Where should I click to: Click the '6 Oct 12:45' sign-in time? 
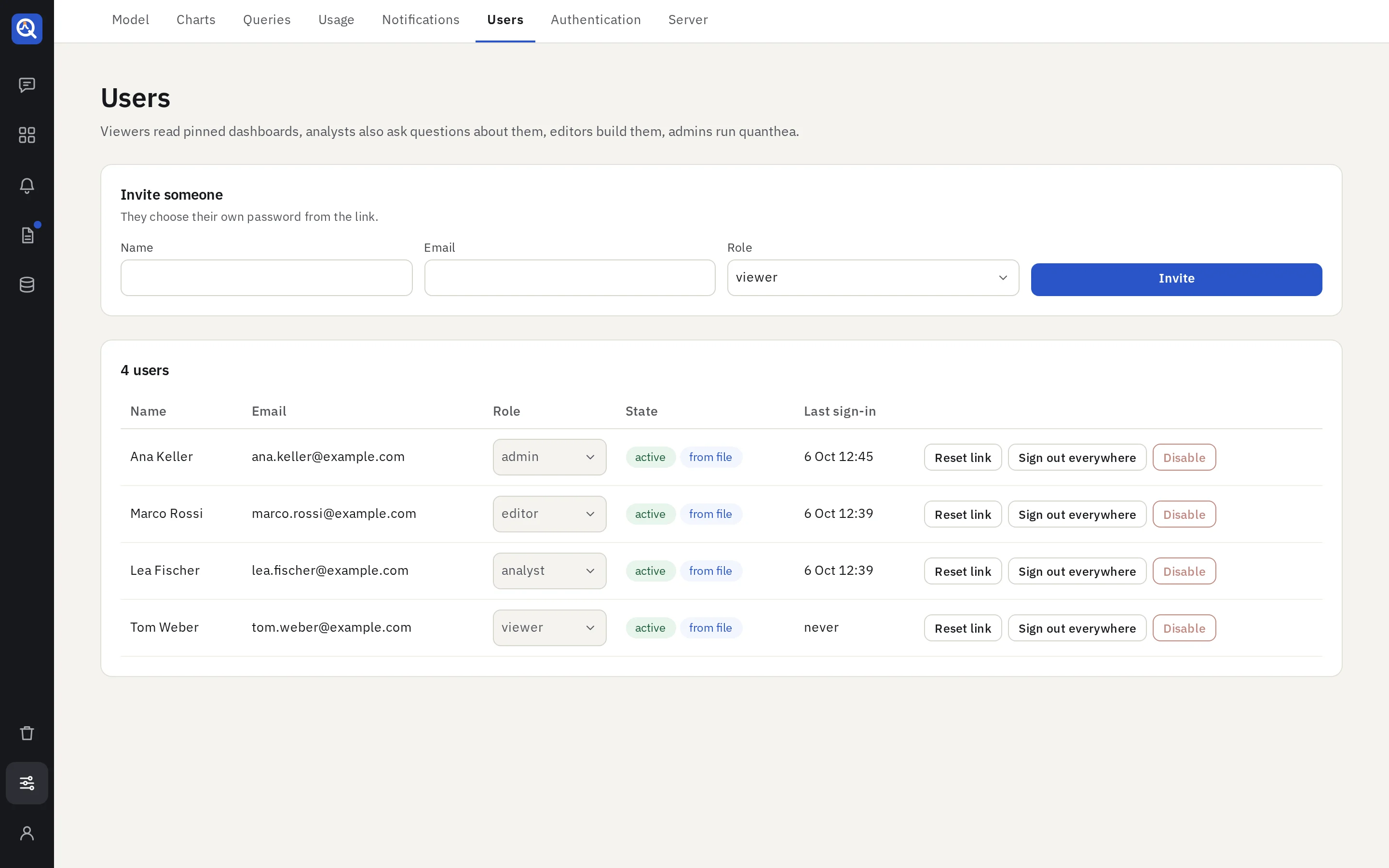point(839,456)
